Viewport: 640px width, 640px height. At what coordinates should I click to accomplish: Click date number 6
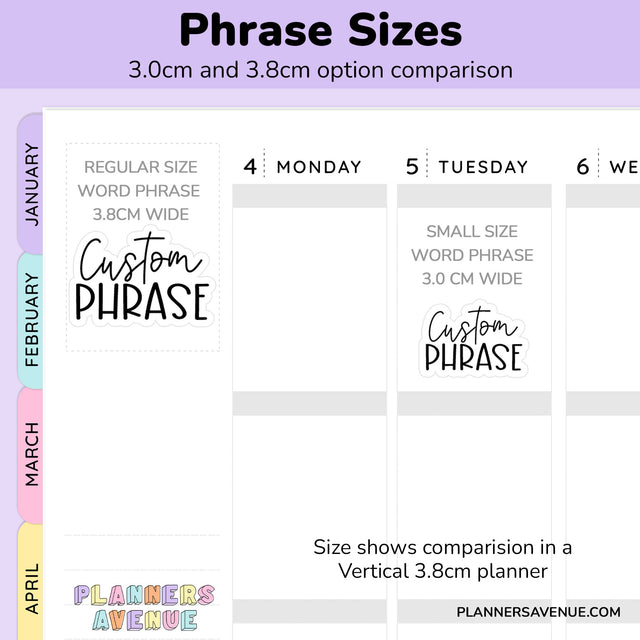(583, 167)
